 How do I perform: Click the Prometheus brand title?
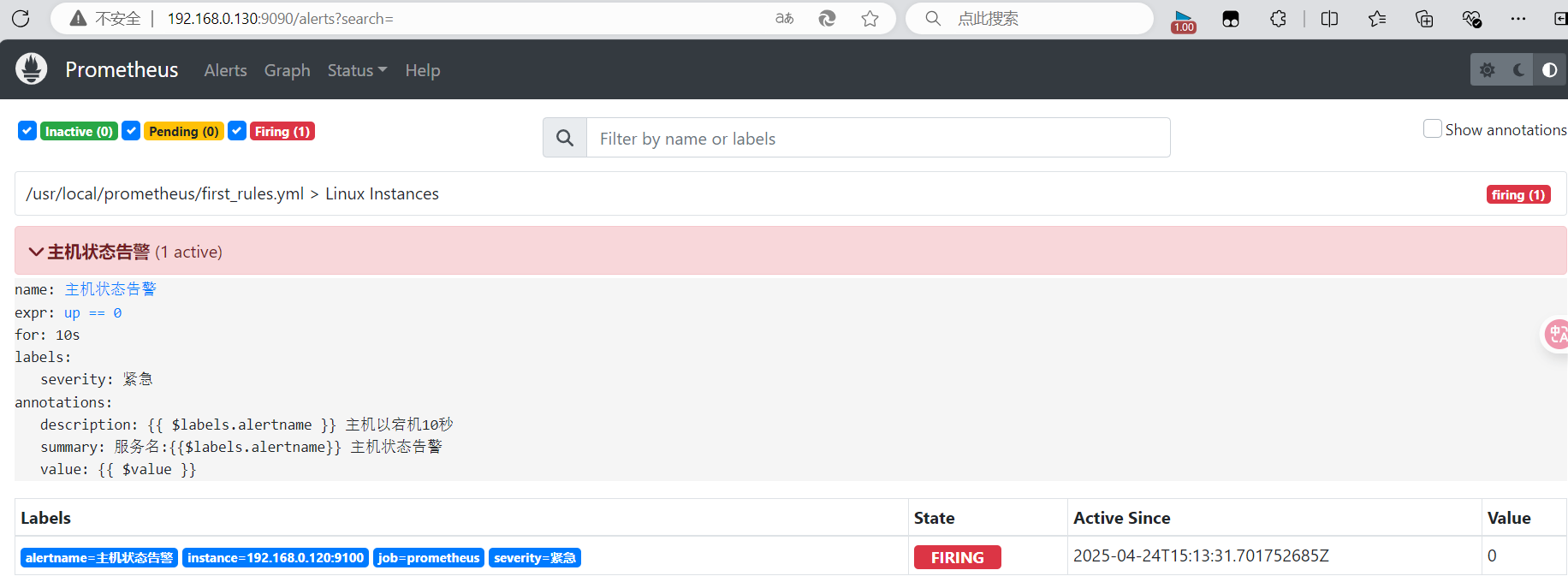pyautogui.click(x=122, y=69)
